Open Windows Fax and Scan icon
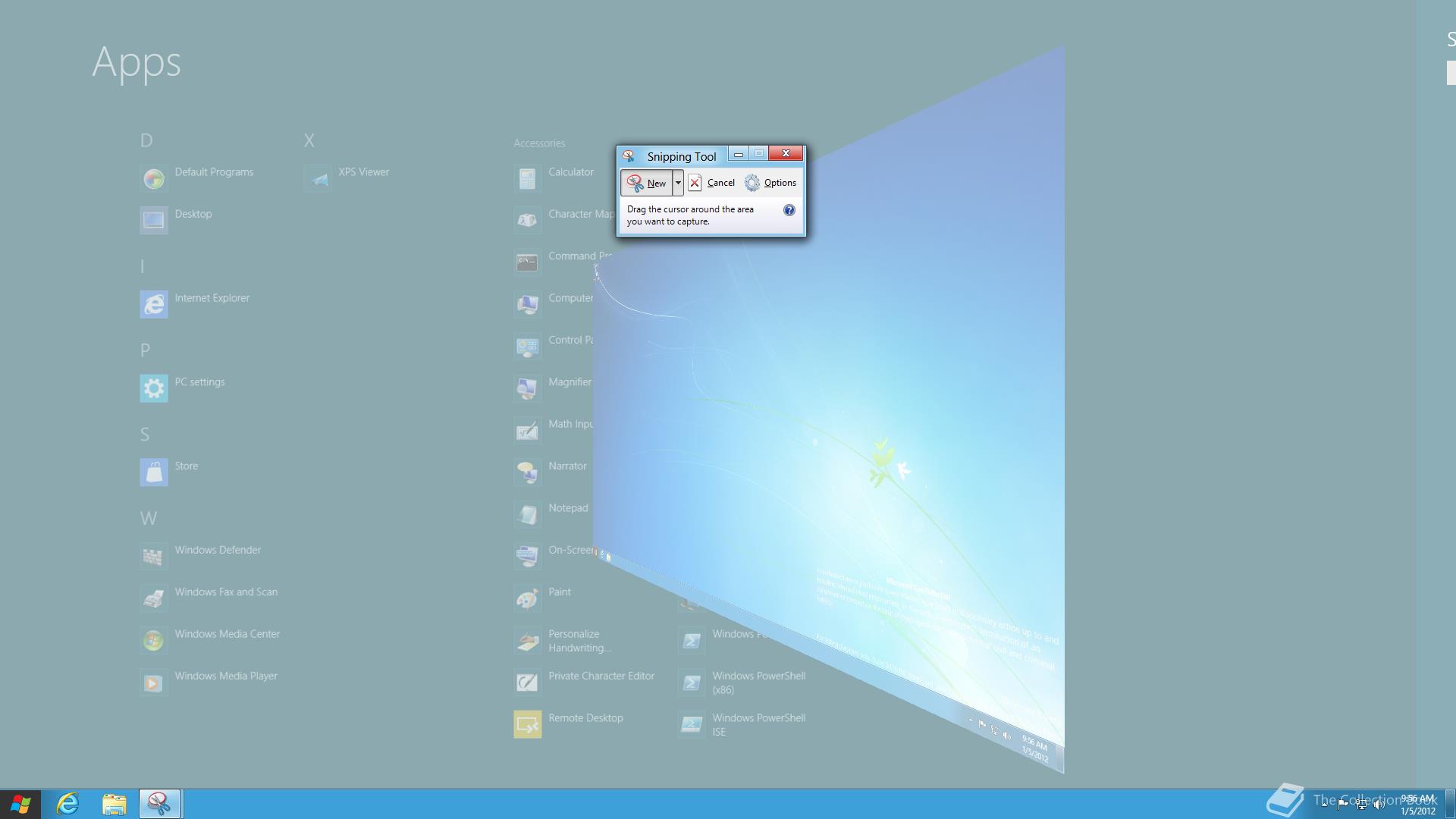1456x819 pixels. (x=154, y=599)
